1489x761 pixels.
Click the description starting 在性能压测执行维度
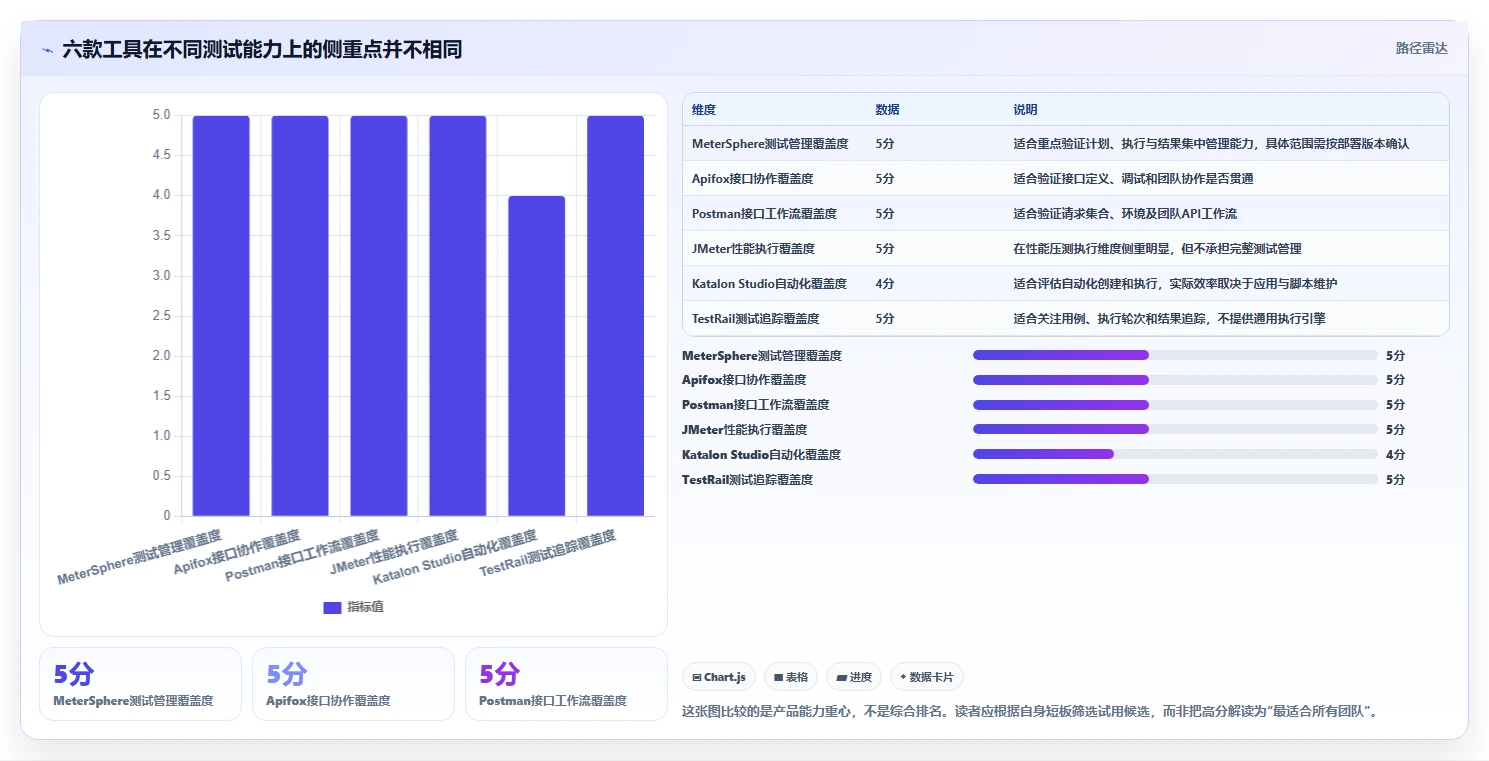[1157, 249]
